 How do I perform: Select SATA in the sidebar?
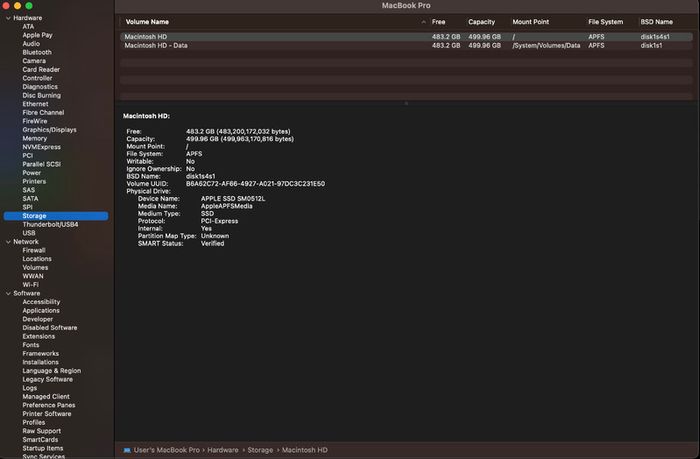pyautogui.click(x=30, y=199)
